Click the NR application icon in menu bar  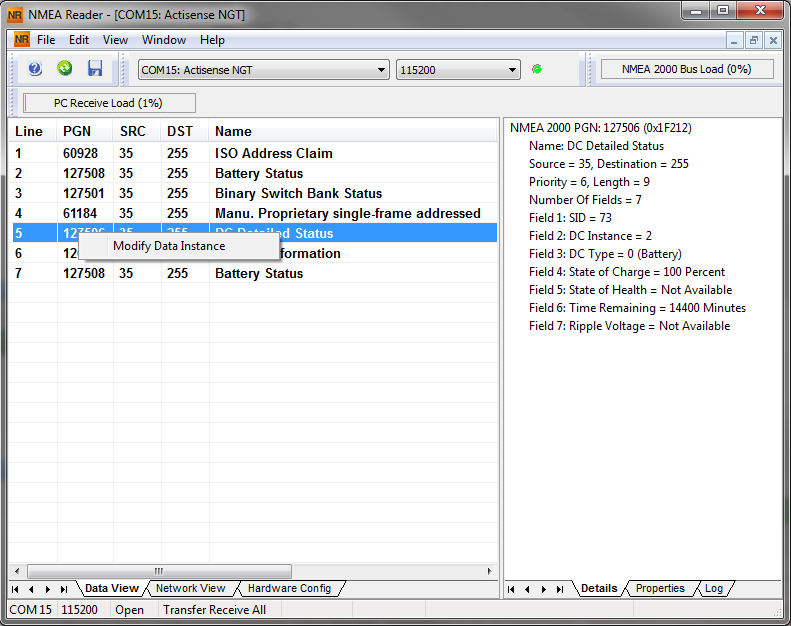coord(21,40)
